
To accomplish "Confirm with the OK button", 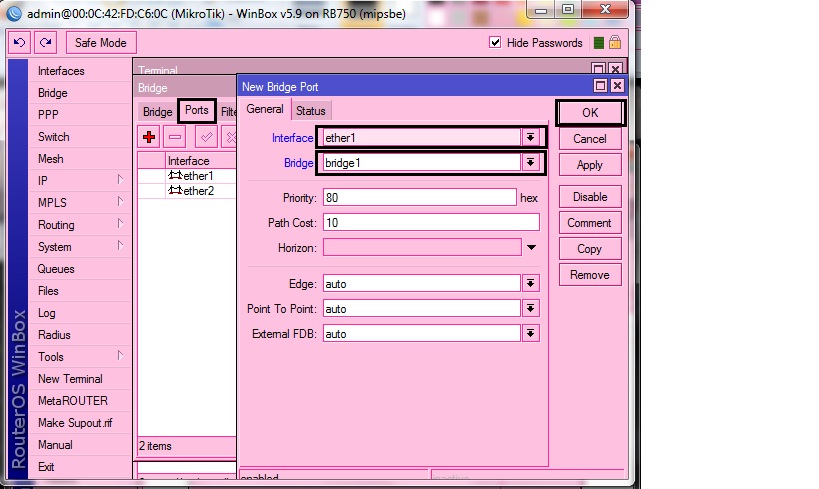I will [590, 113].
